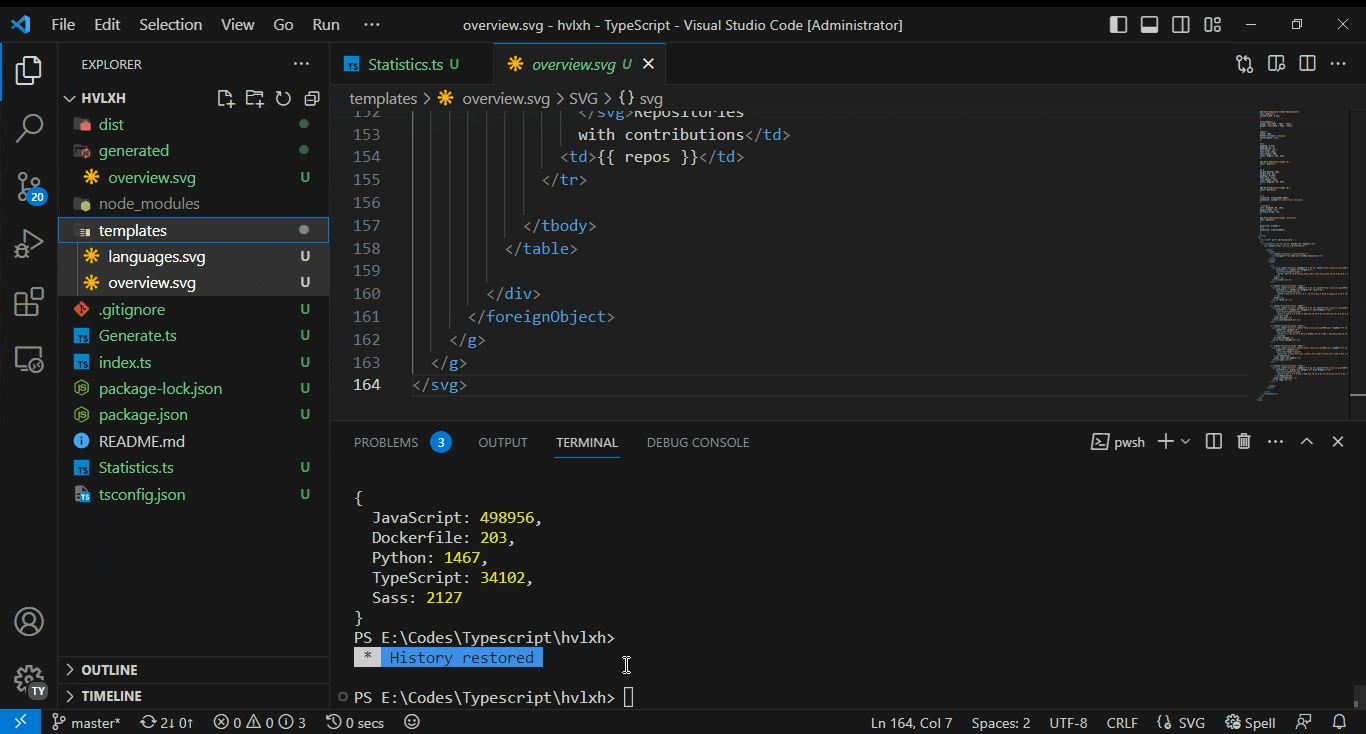Open preview to the side
Viewport: 1366px width, 734px height.
[x=1276, y=64]
